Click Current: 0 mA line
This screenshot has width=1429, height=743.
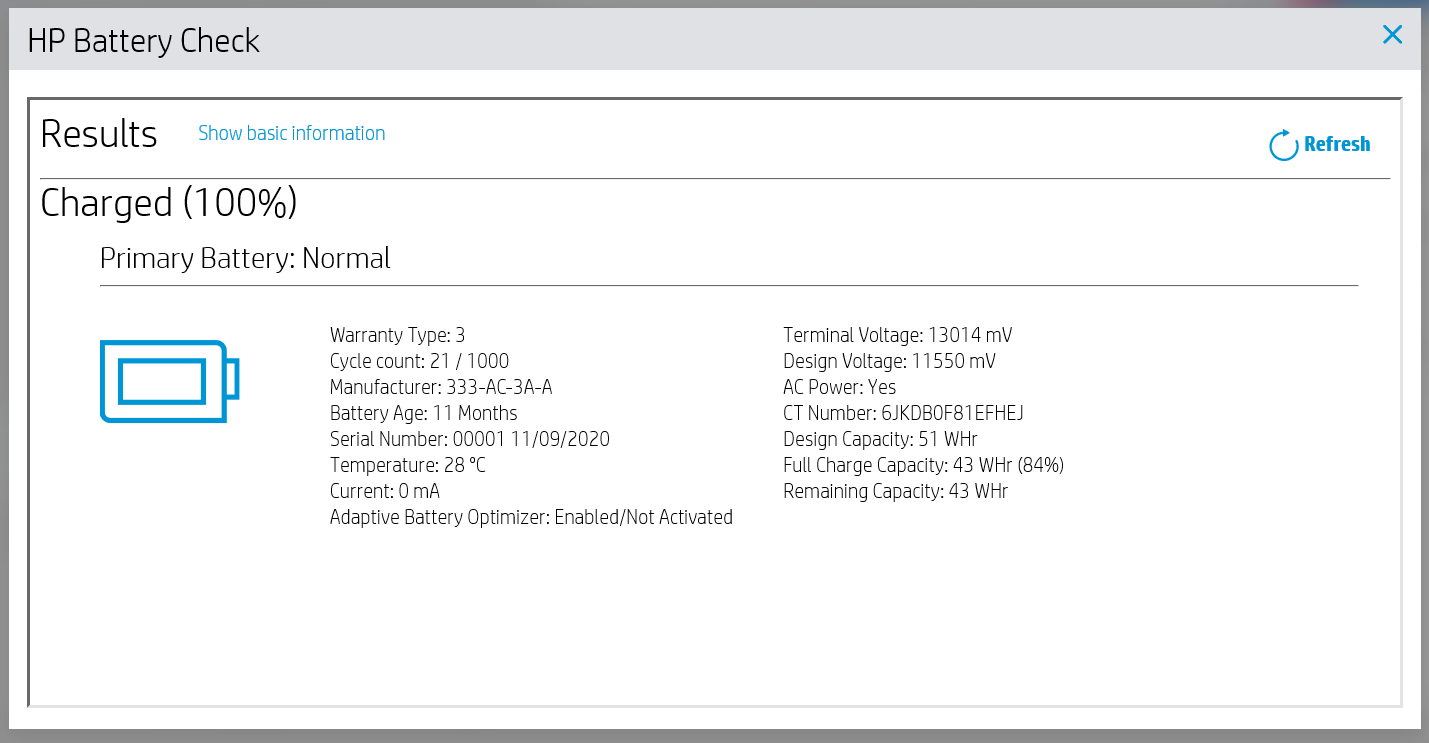click(x=385, y=491)
